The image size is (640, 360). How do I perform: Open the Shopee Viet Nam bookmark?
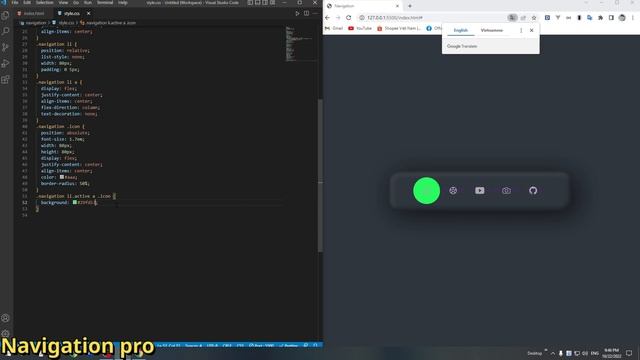399,28
